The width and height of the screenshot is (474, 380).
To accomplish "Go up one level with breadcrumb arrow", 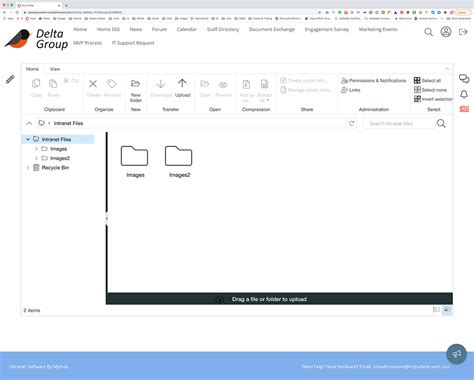I will tap(29, 123).
